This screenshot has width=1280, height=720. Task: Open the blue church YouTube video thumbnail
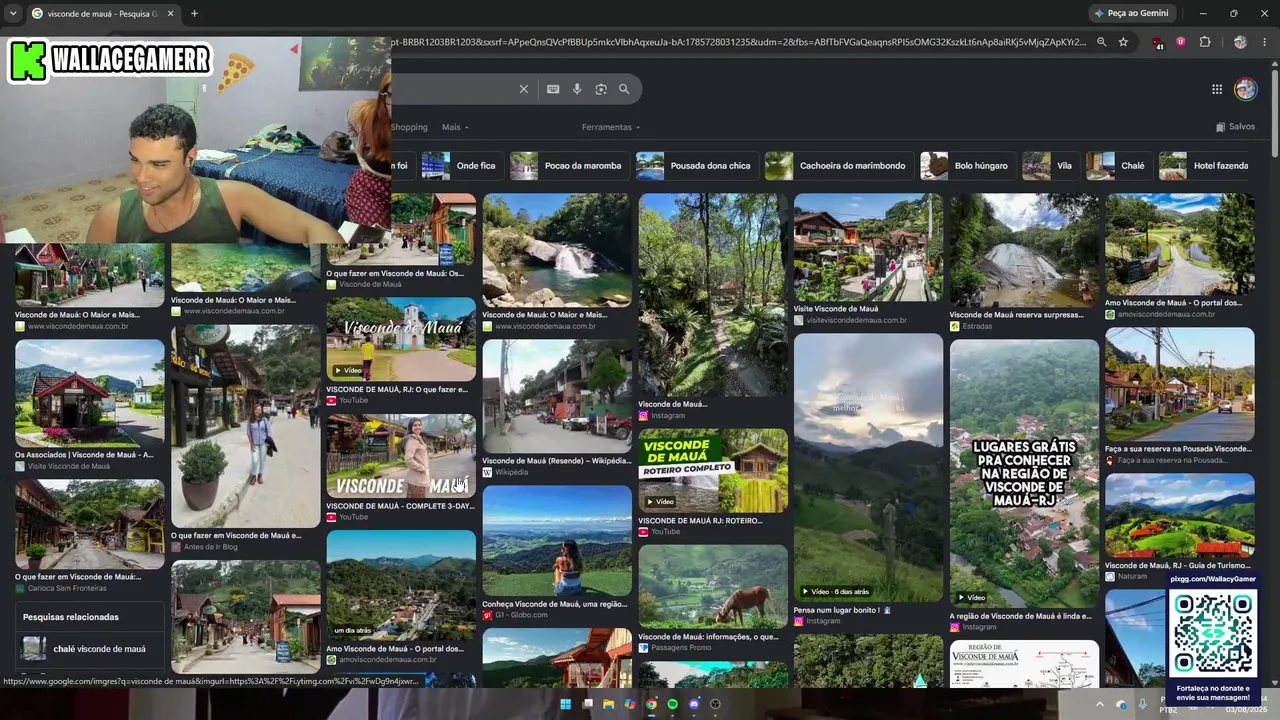click(401, 339)
